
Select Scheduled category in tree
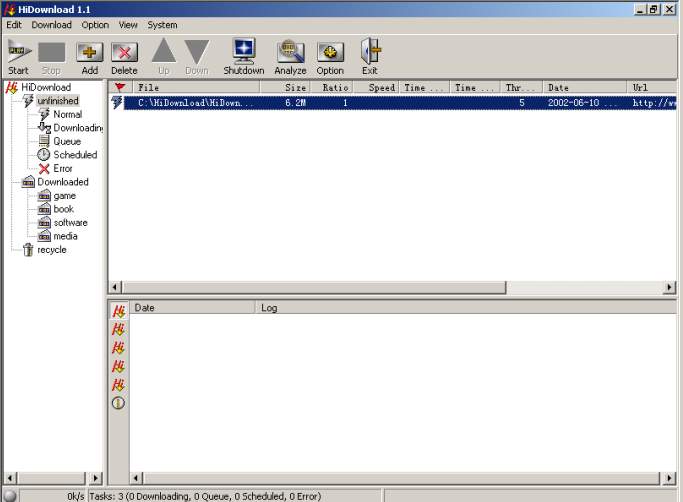pyautogui.click(x=75, y=155)
